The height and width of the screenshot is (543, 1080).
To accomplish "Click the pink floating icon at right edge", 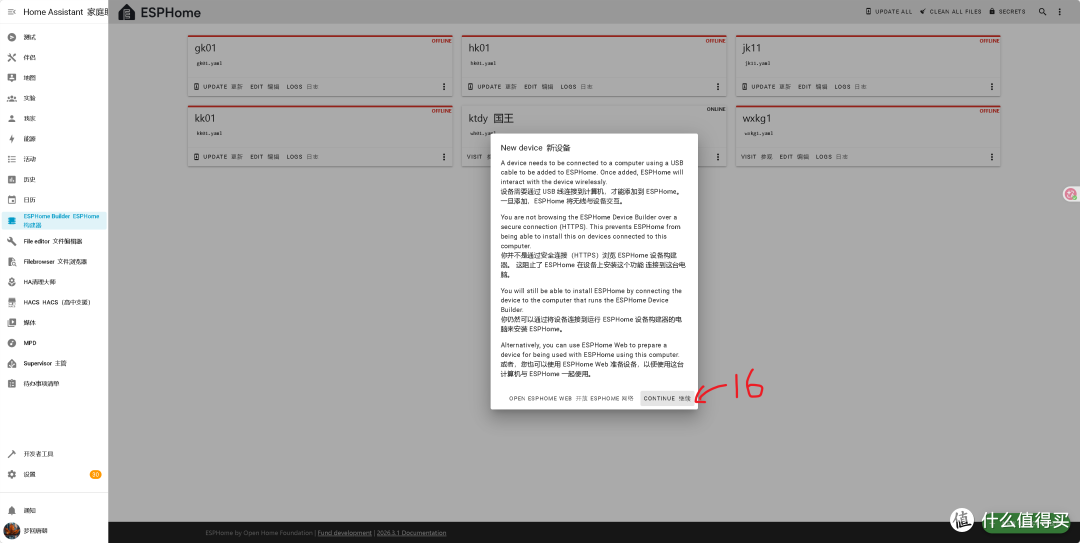I will coord(1070,194).
